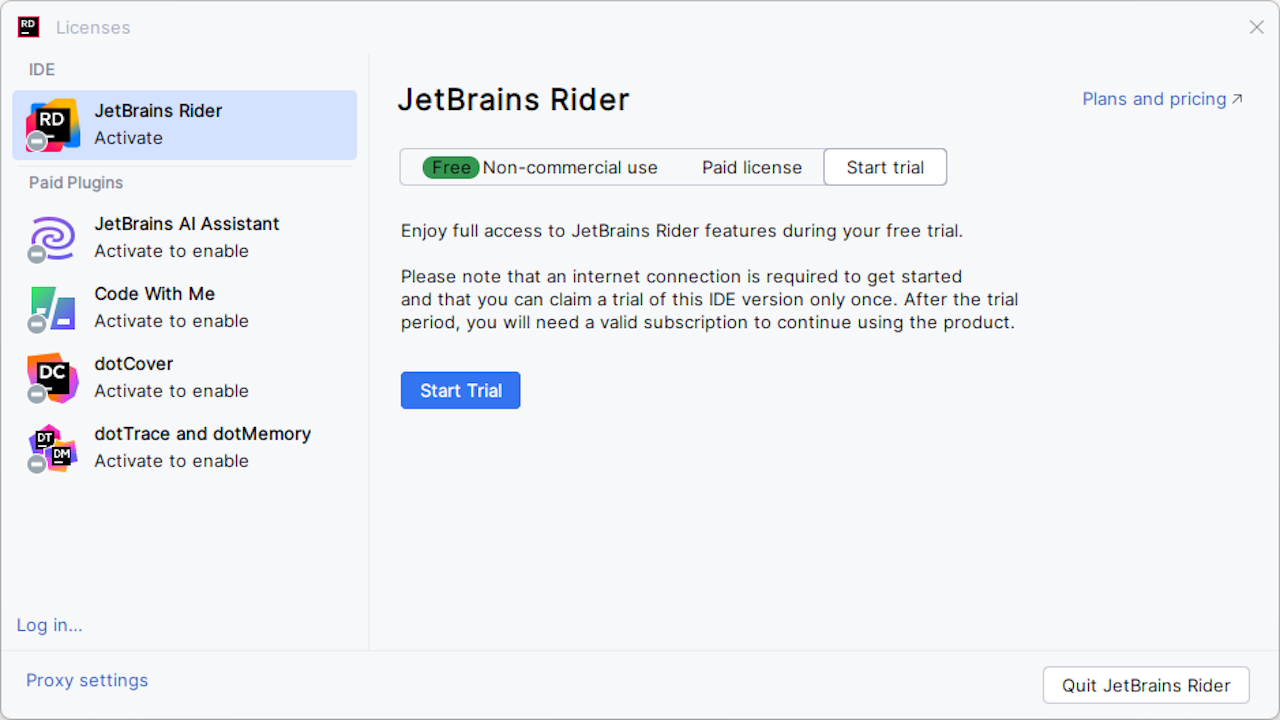Click the JetBrains AI Assistant plugin icon
Image resolution: width=1280 pixels, height=720 pixels.
click(51, 237)
